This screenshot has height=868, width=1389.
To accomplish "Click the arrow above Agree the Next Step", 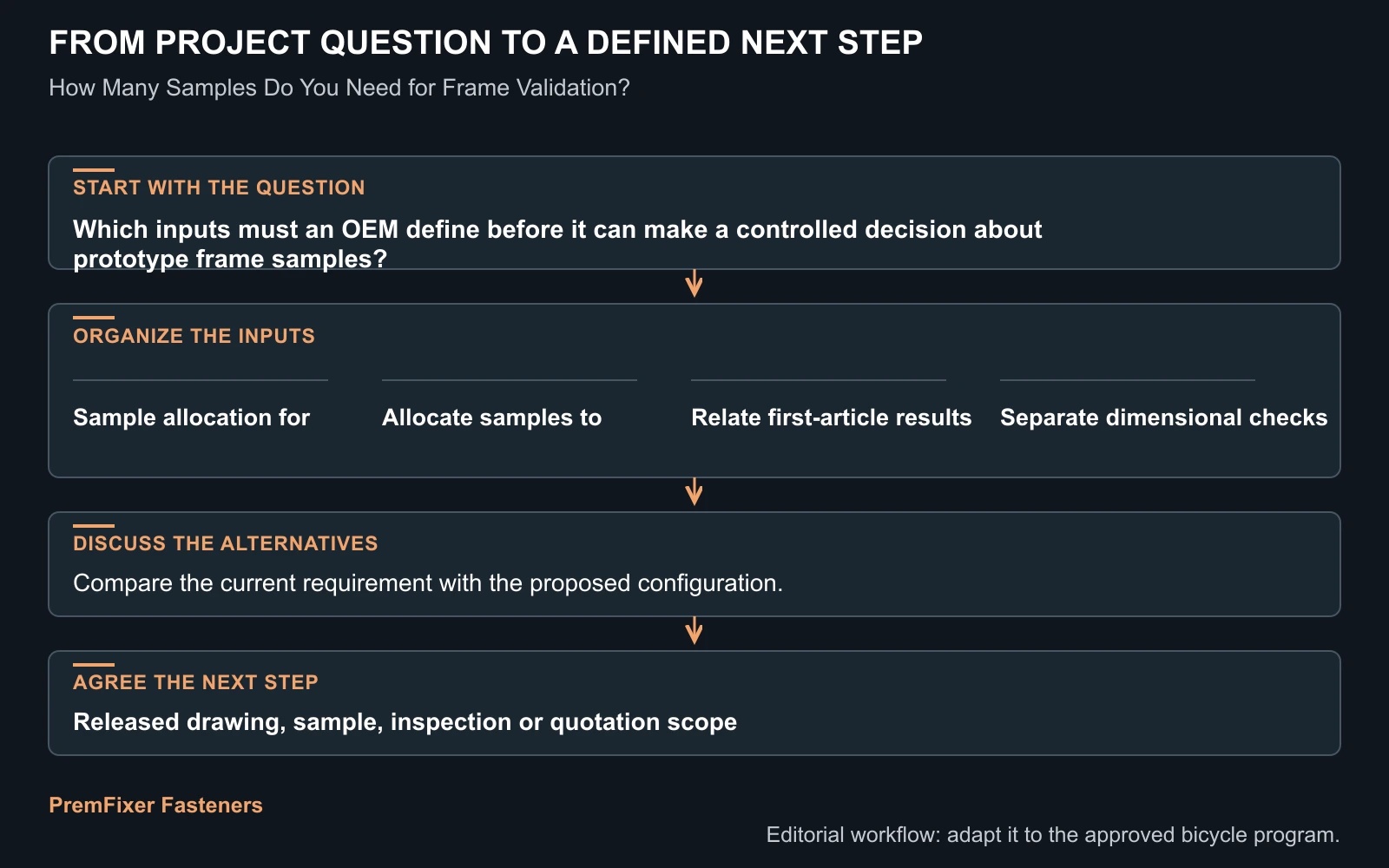I will [694, 631].
